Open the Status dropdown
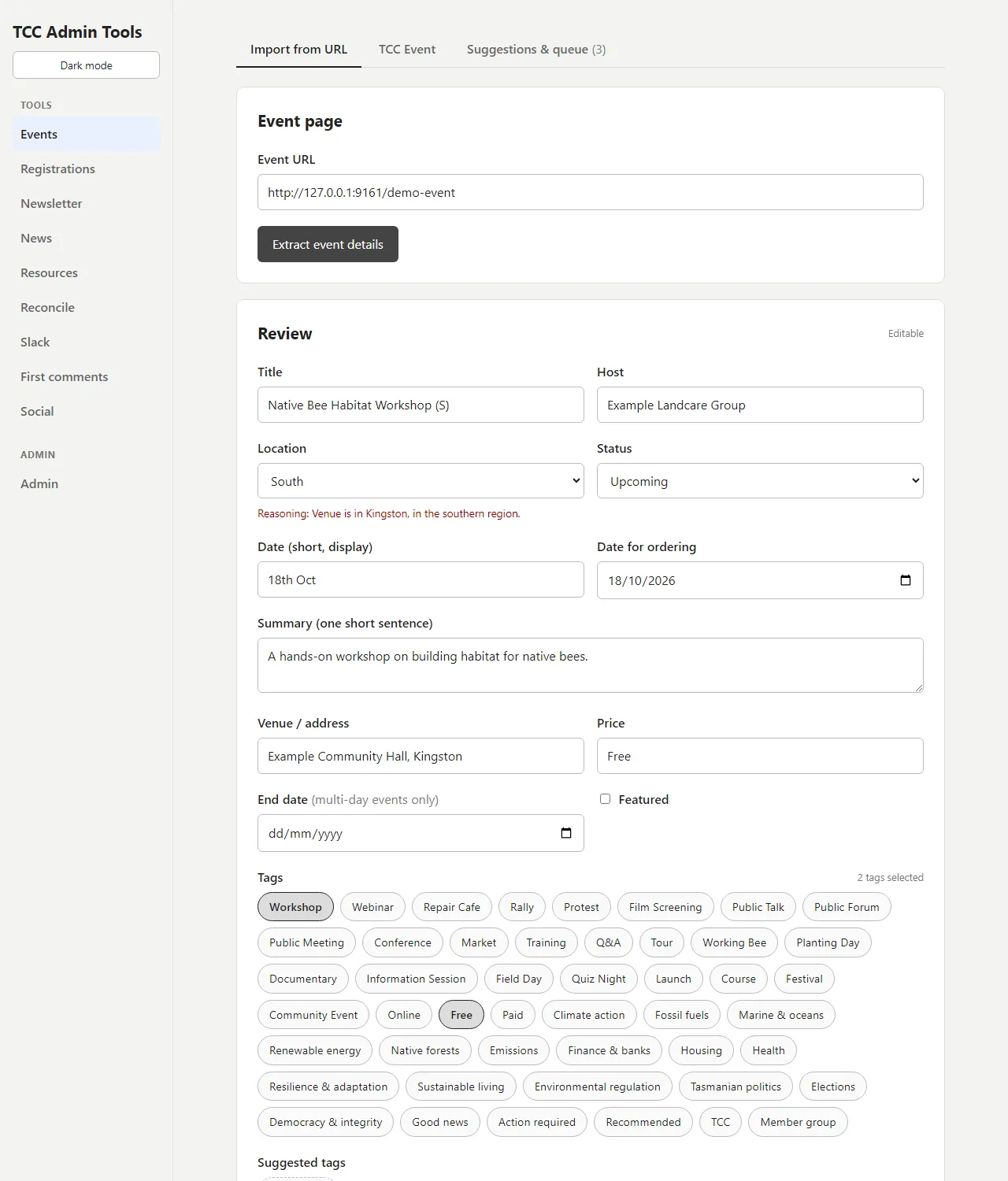Screen dimensions: 1008x1181 pyautogui.click(x=760, y=481)
